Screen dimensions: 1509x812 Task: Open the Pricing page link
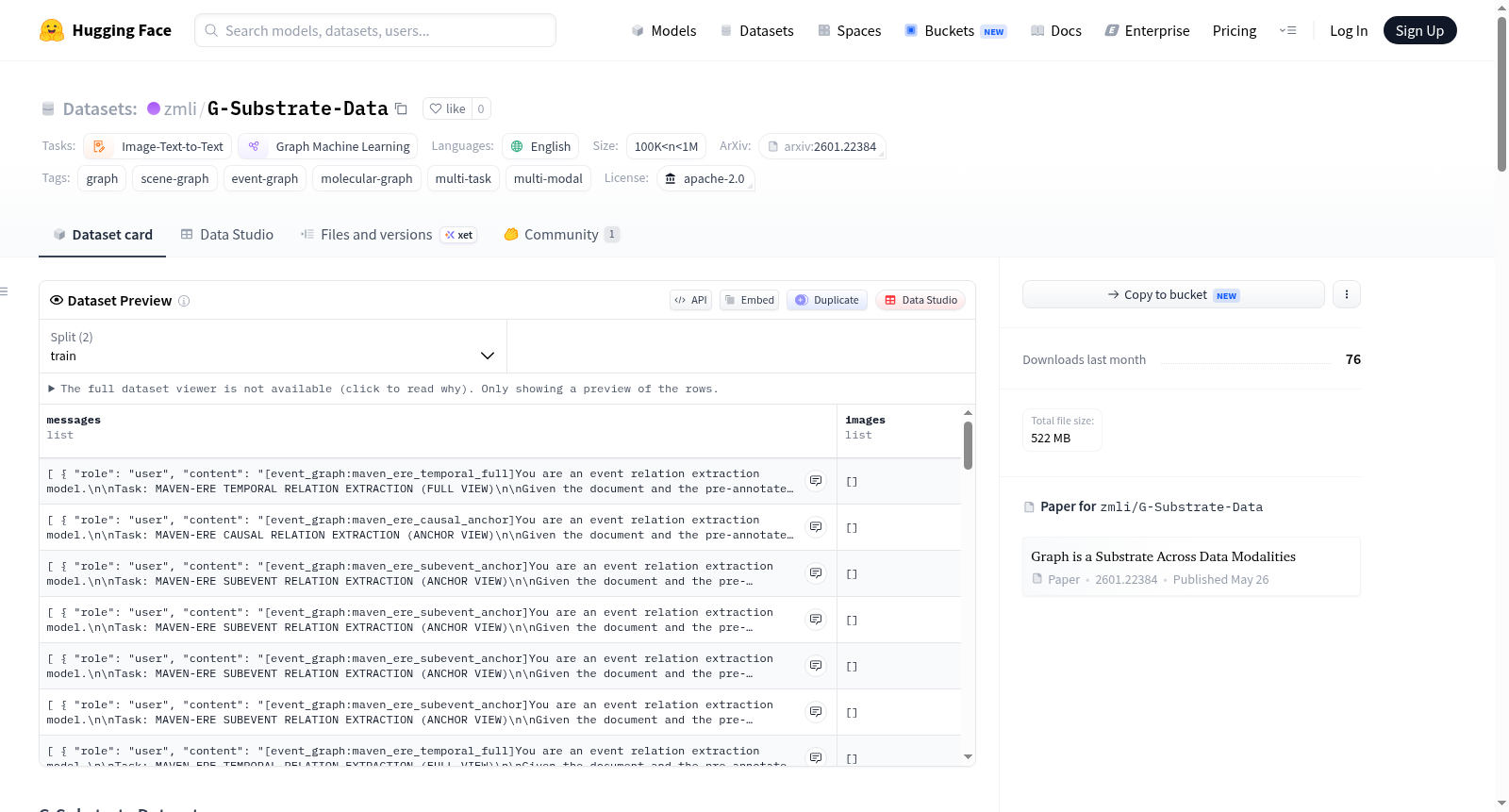click(1235, 30)
